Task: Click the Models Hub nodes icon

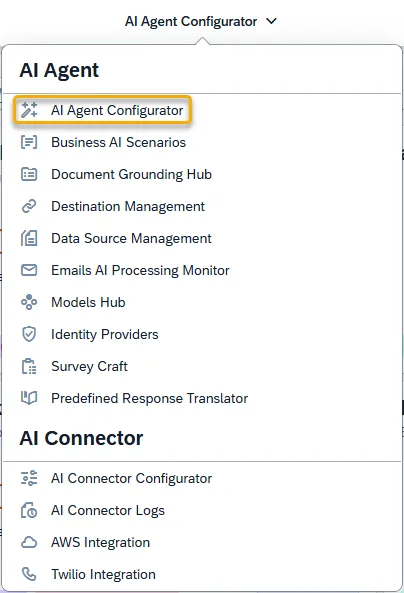Action: point(29,302)
